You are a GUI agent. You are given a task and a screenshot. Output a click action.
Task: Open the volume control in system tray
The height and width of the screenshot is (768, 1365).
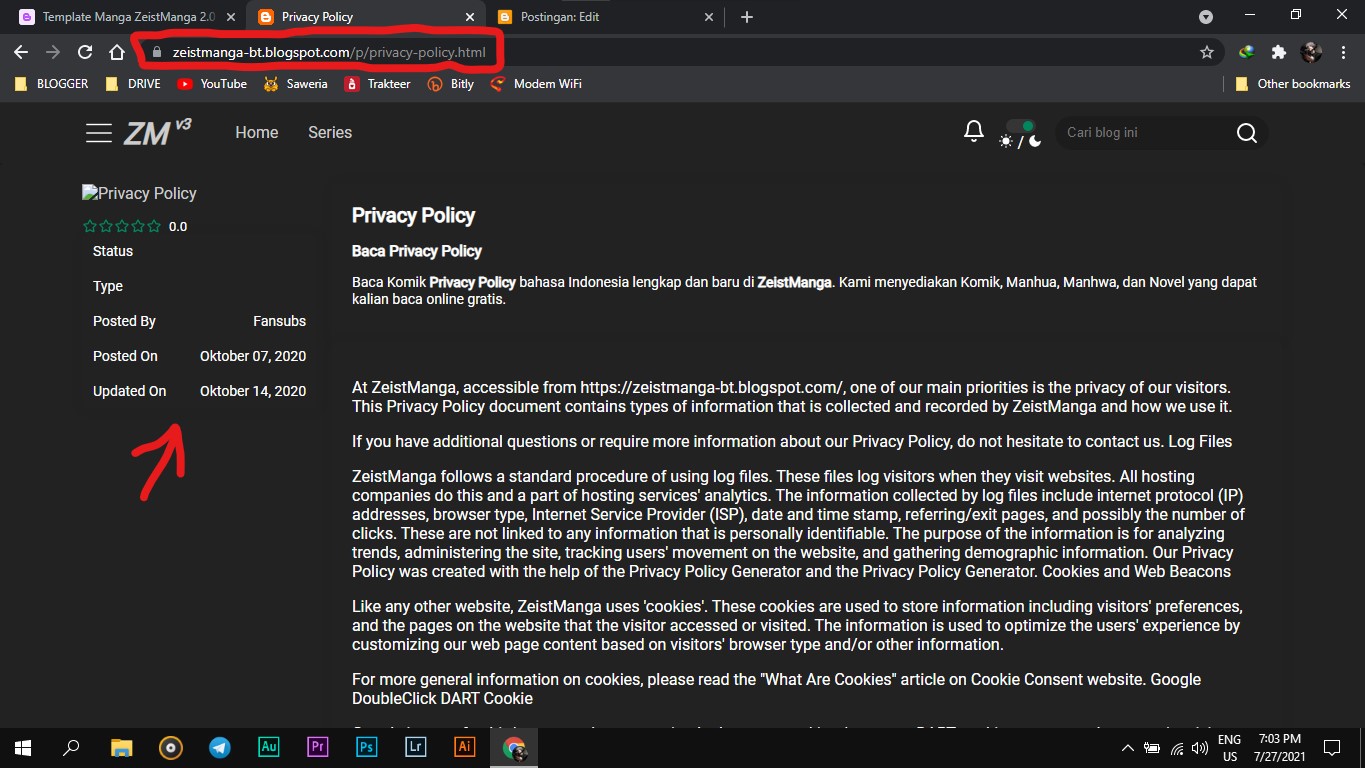1200,748
